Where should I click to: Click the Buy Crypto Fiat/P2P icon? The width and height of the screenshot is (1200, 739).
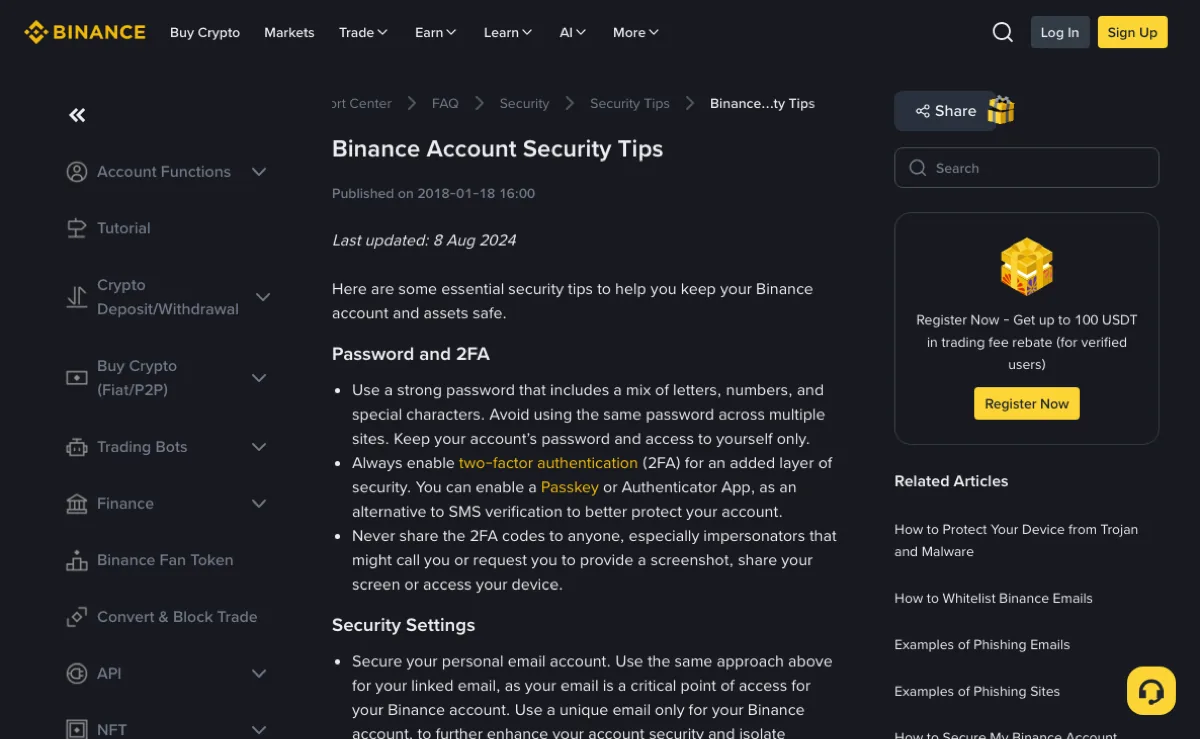(77, 378)
